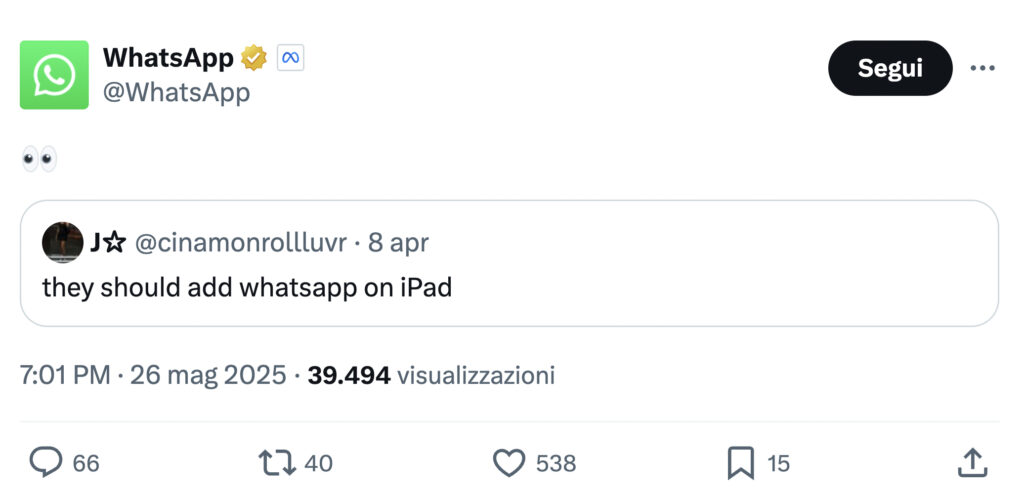Open the WhatsApp display name profile

pyautogui.click(x=168, y=58)
